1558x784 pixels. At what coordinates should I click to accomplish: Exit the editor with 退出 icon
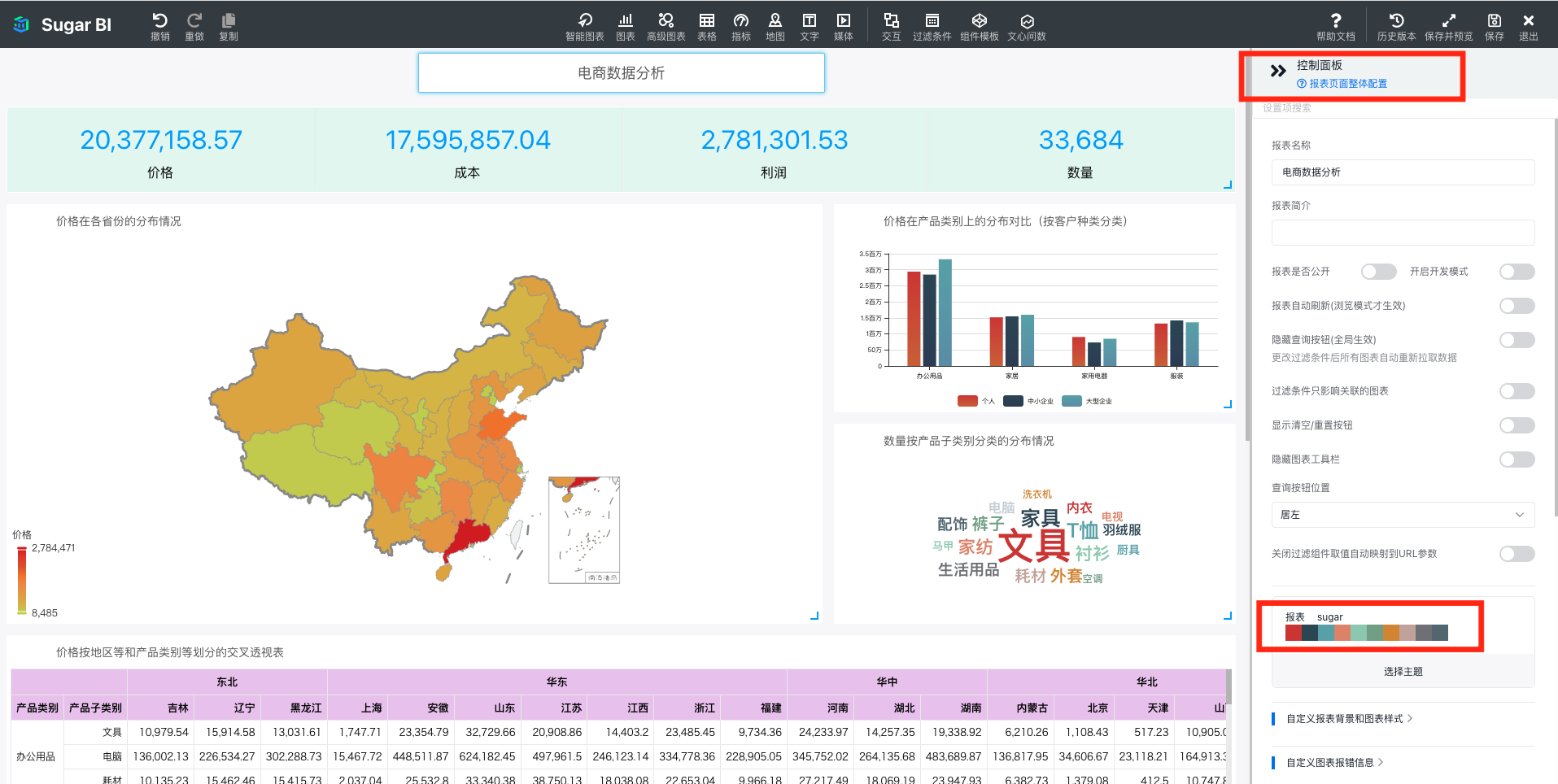coord(1529,26)
